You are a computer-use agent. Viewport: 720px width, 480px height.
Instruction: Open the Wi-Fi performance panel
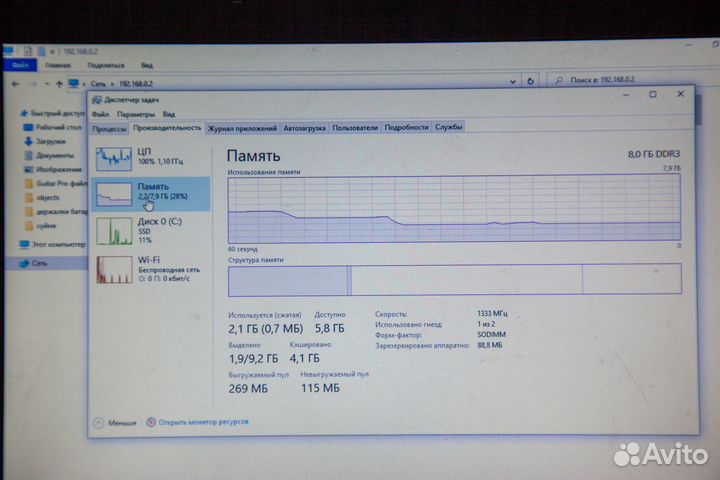point(151,269)
